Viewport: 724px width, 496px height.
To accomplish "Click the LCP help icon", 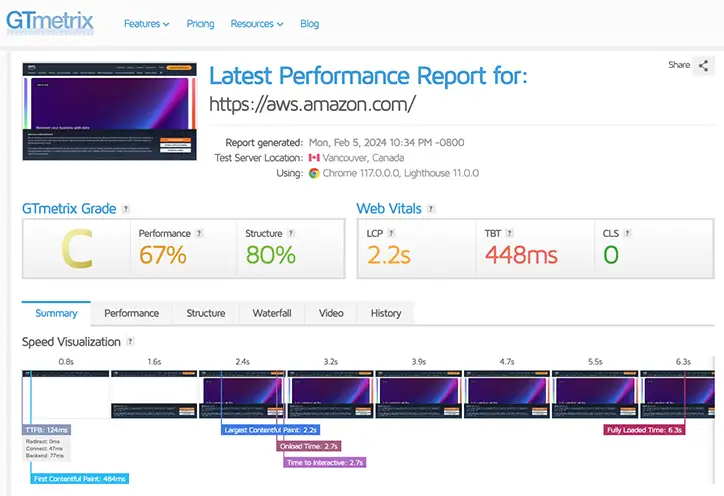I will (x=391, y=233).
